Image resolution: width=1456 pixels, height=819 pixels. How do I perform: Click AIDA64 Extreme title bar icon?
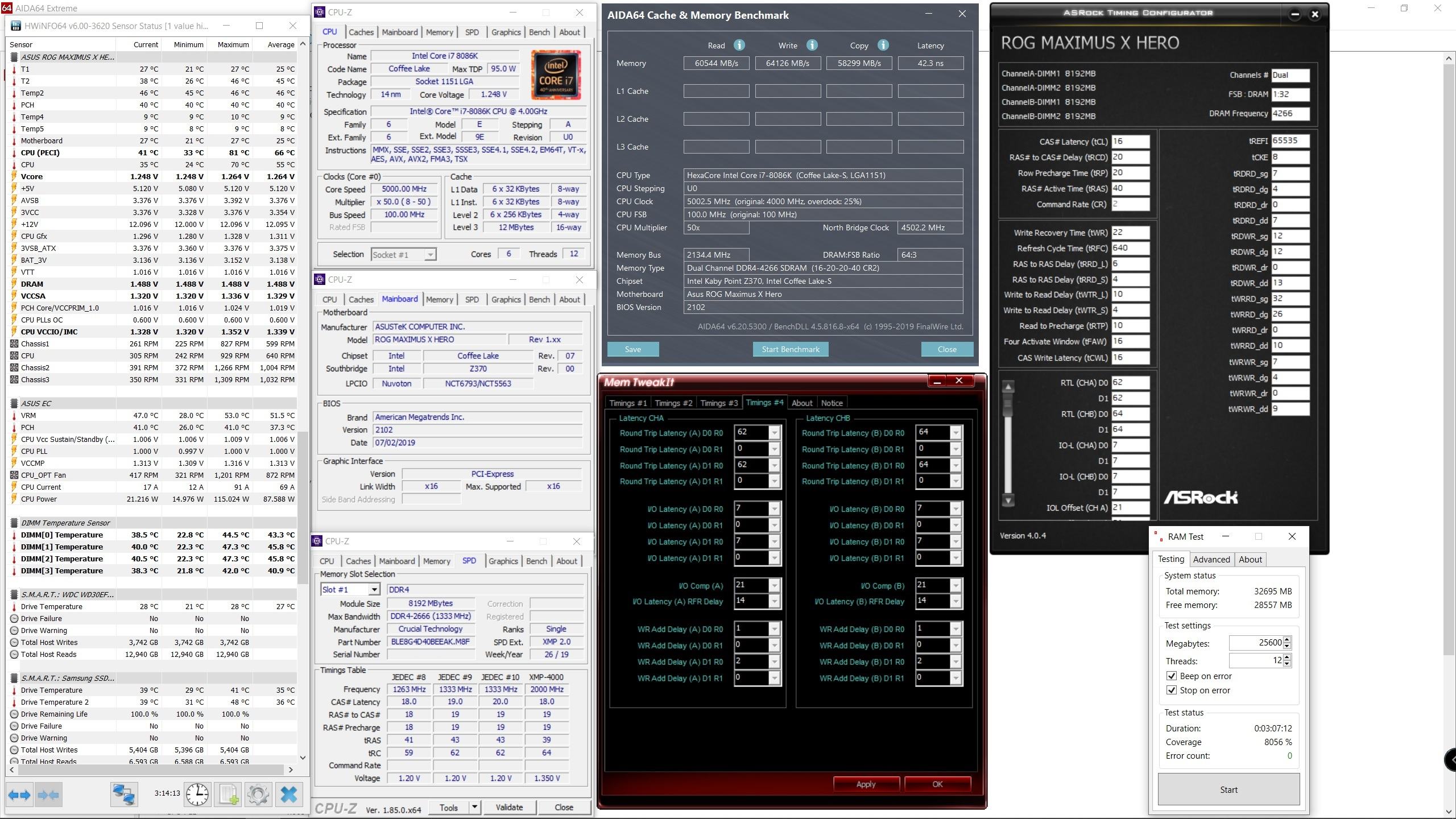(x=6, y=8)
